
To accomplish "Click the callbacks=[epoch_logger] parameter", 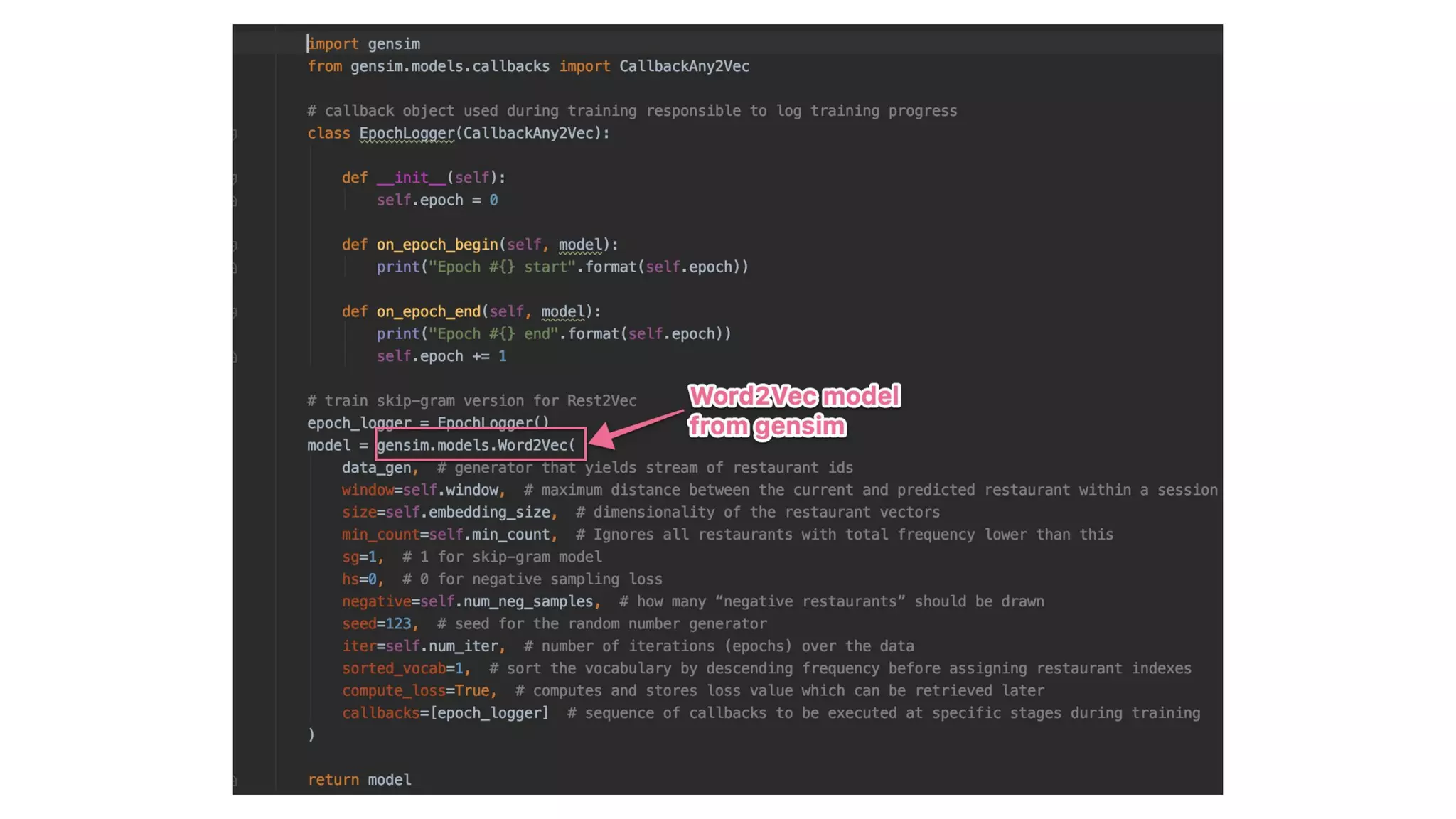I will coord(446,713).
